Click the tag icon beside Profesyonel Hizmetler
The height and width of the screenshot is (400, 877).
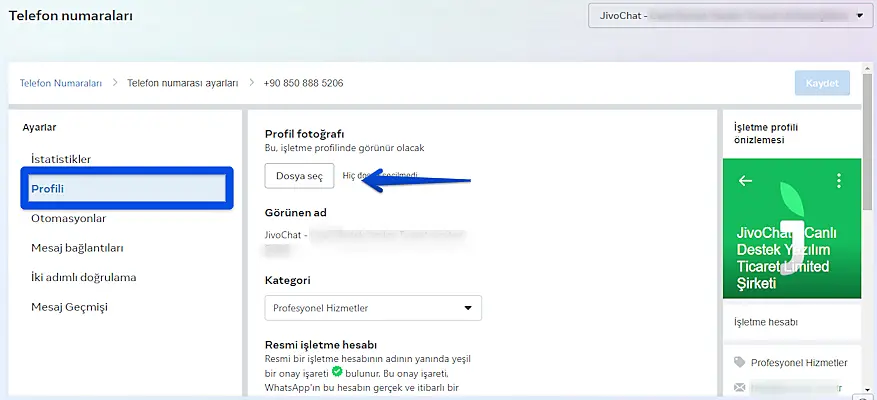(x=739, y=363)
